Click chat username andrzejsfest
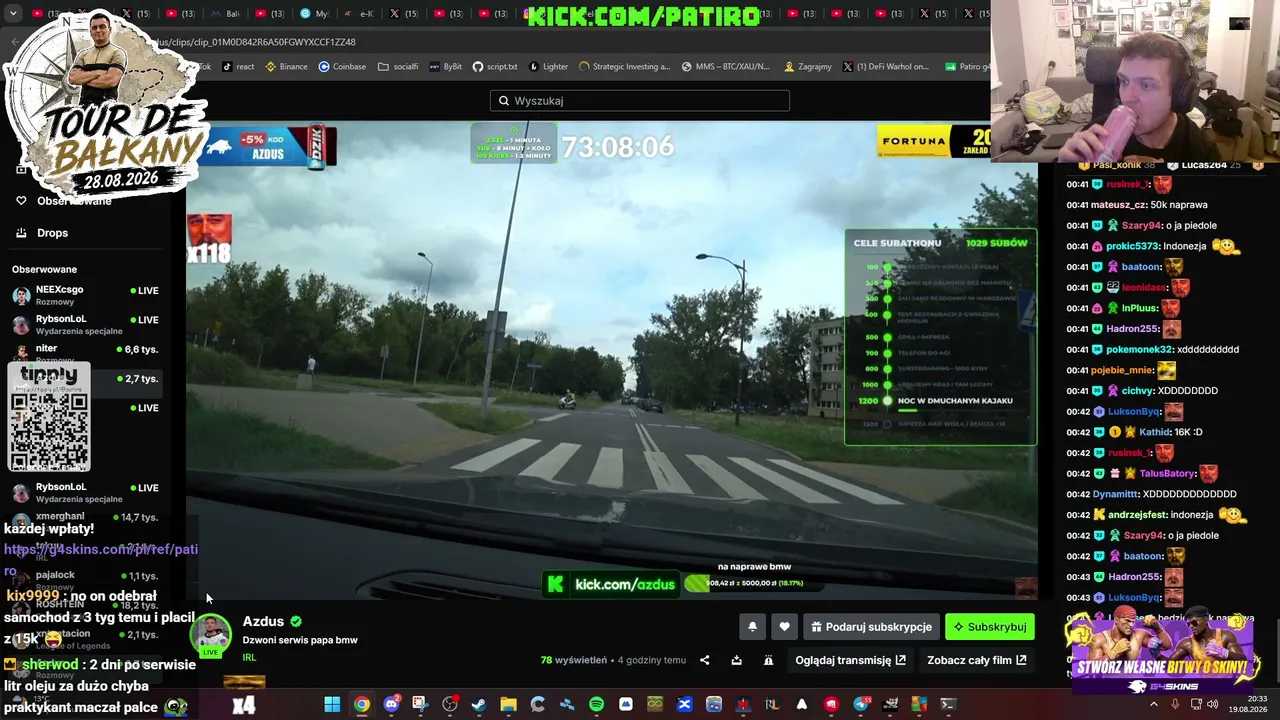The width and height of the screenshot is (1280, 720). tap(1138, 515)
